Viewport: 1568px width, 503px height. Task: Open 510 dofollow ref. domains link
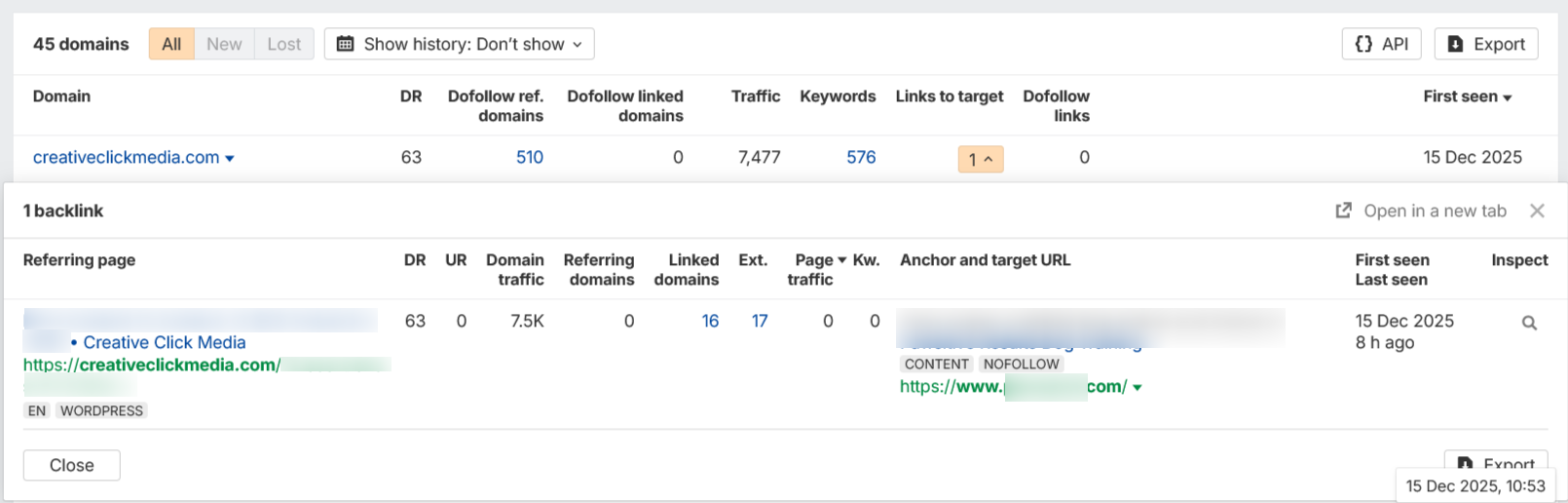pos(530,157)
